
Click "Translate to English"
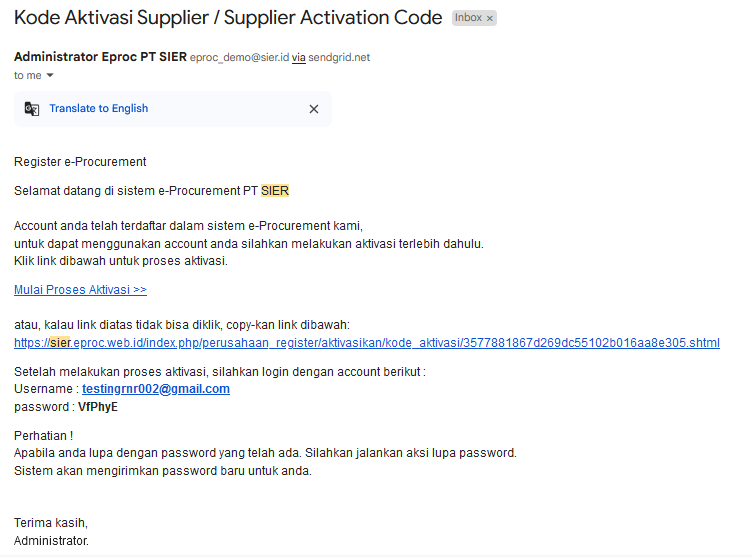[x=98, y=109]
